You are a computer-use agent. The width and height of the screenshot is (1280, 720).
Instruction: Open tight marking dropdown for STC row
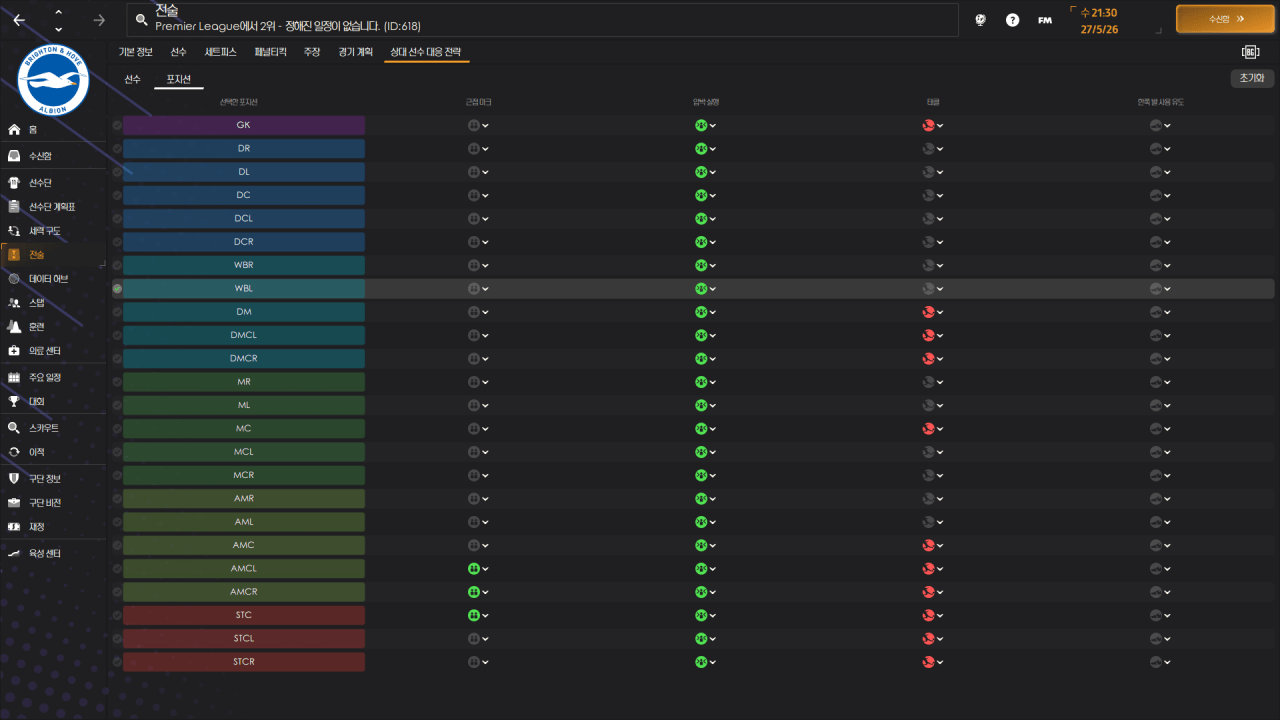(478, 615)
